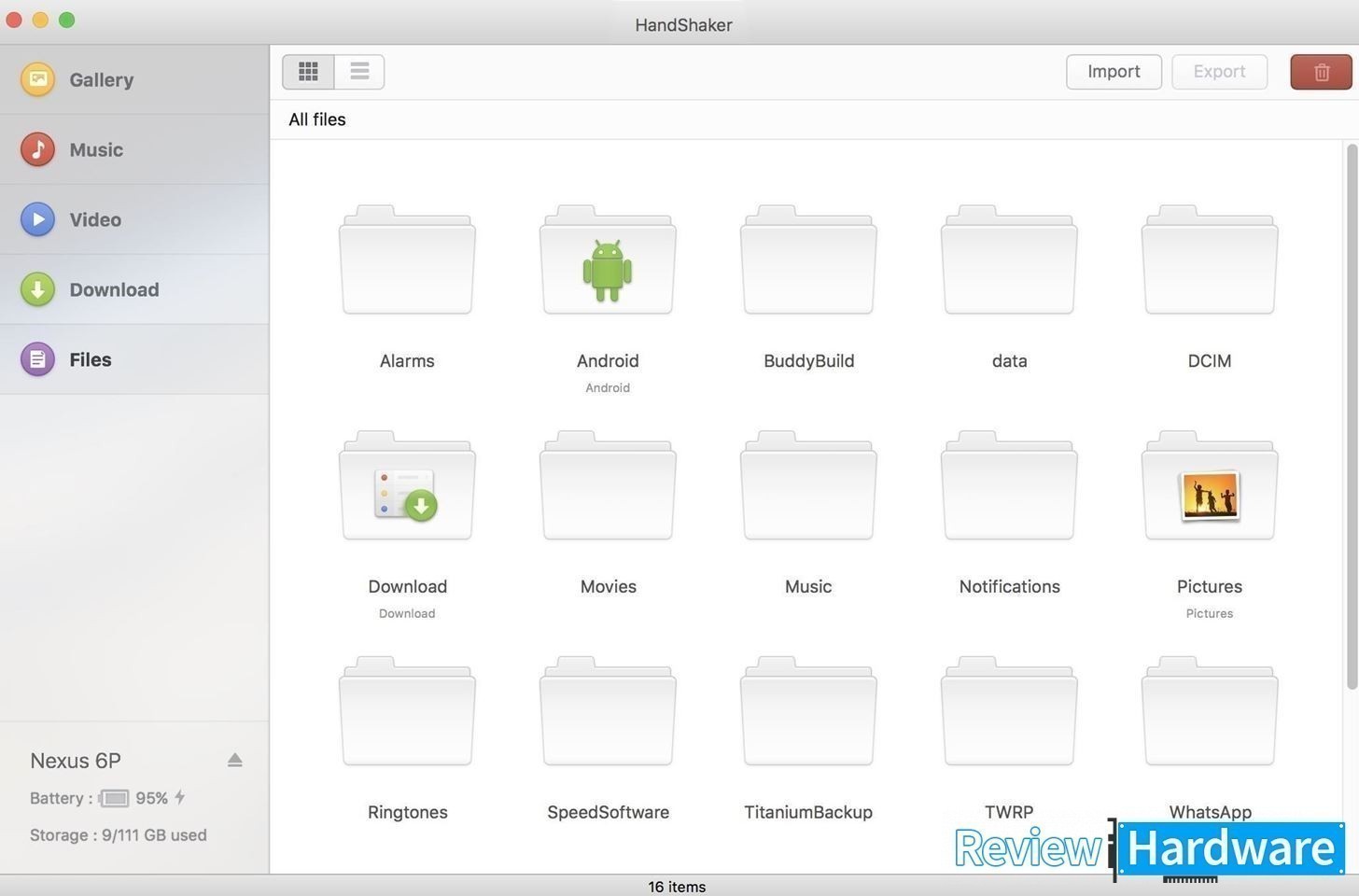Select the TitaniumBackup folder icon
The width and height of the screenshot is (1359, 896).
pyautogui.click(x=808, y=711)
